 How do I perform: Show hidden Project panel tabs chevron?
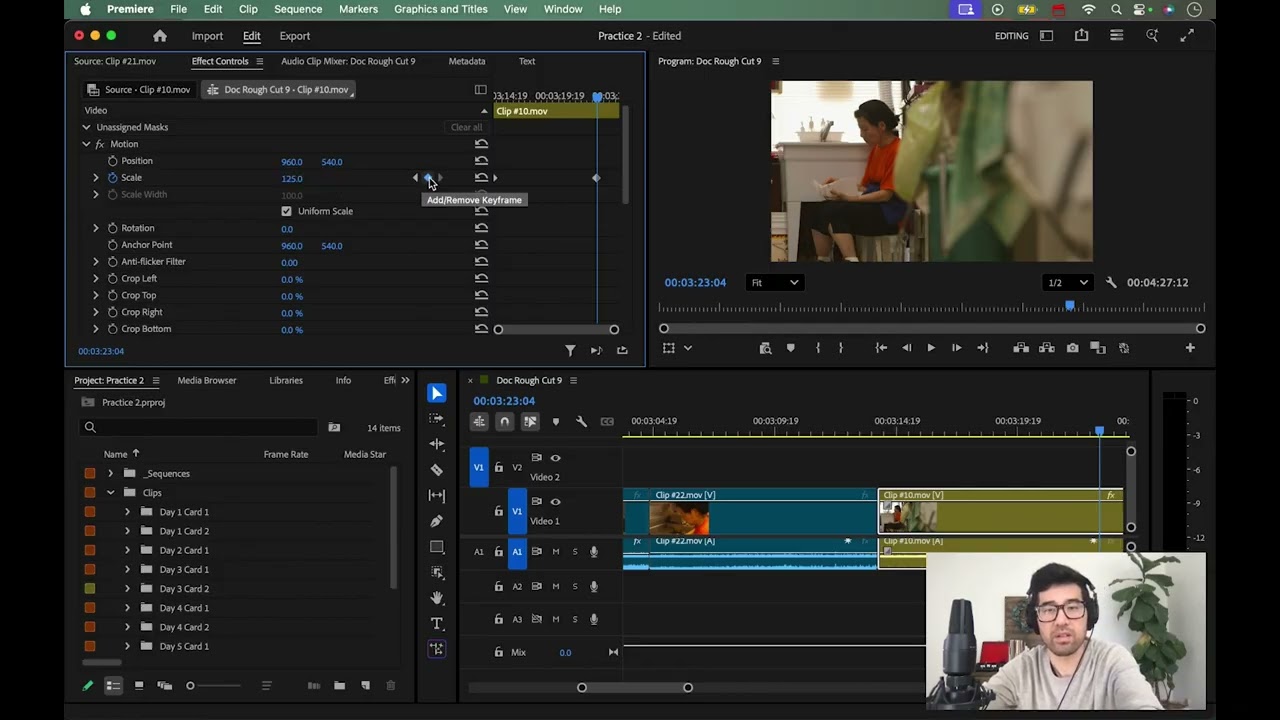pos(405,380)
